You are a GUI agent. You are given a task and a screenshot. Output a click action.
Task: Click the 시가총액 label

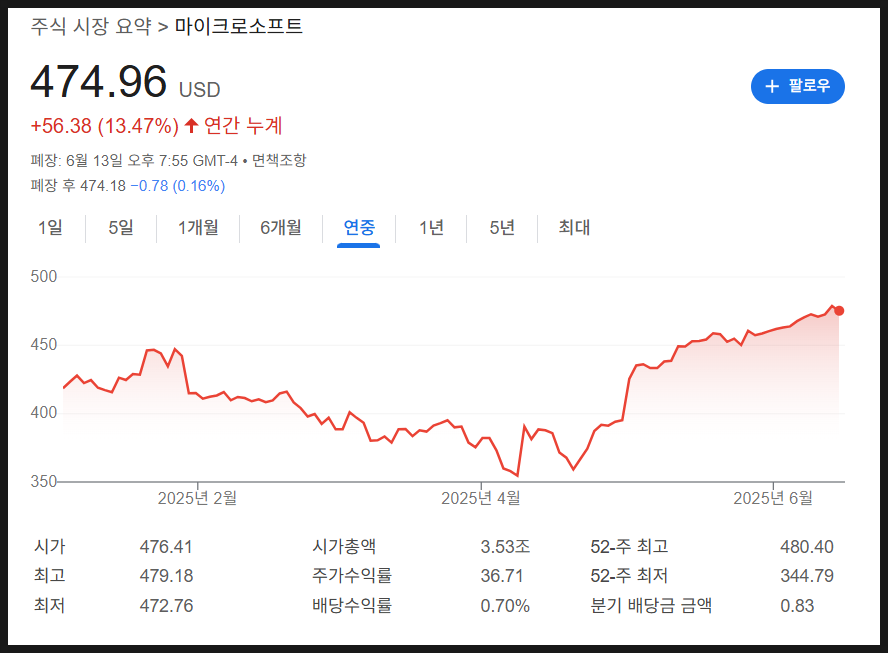344,547
